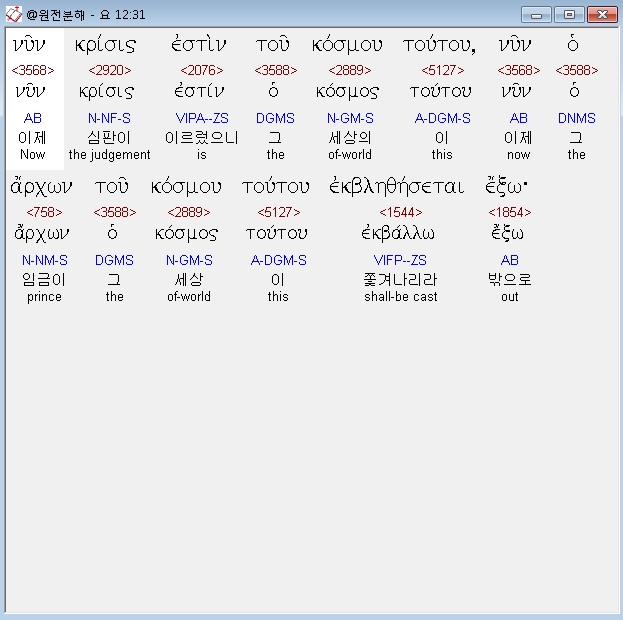The image size is (623, 620).
Task: Minimize the 원전분해 window
Action: point(536,15)
